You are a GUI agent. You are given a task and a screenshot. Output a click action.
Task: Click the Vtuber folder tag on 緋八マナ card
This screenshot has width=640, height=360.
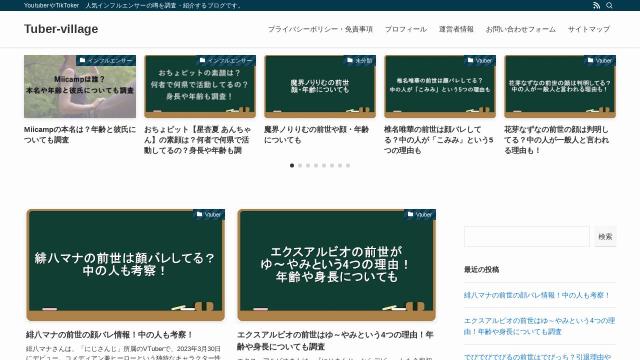tap(209, 215)
